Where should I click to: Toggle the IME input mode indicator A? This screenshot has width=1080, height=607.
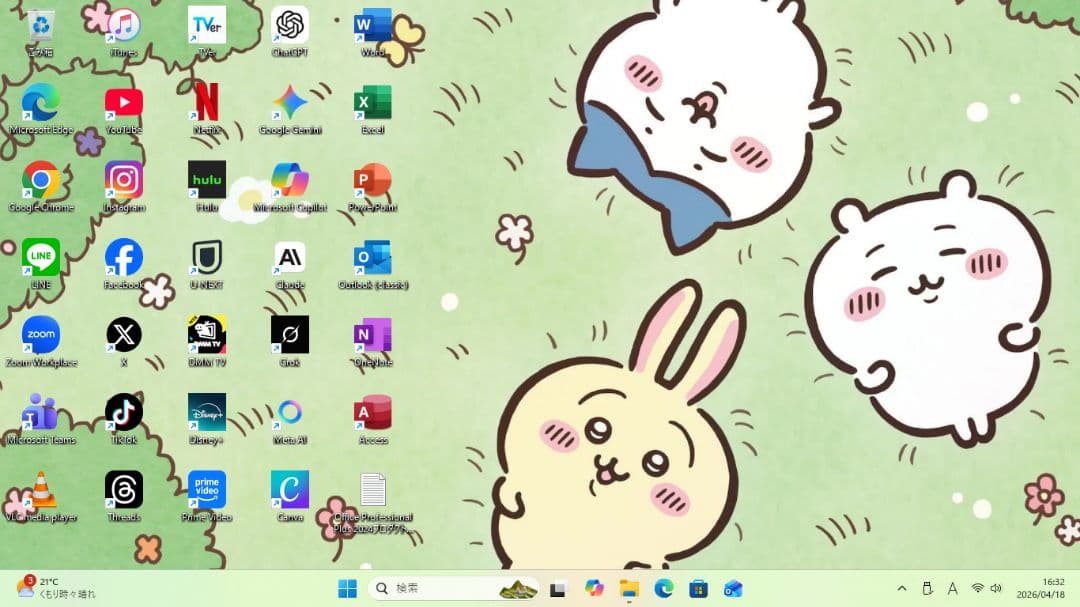(x=953, y=588)
